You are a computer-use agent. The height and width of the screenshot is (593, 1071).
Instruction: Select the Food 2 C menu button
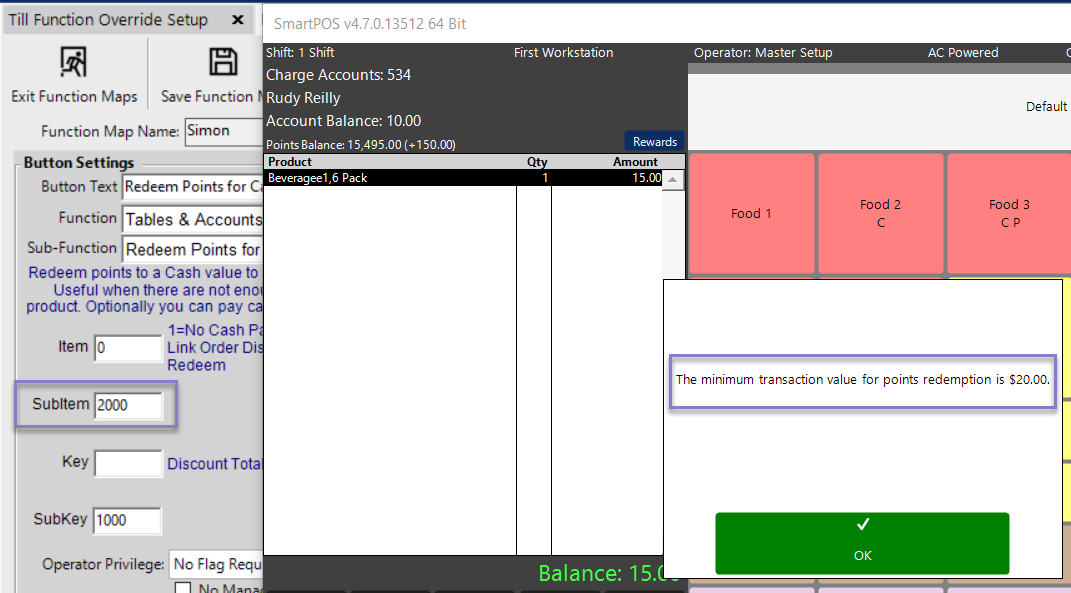[880, 213]
